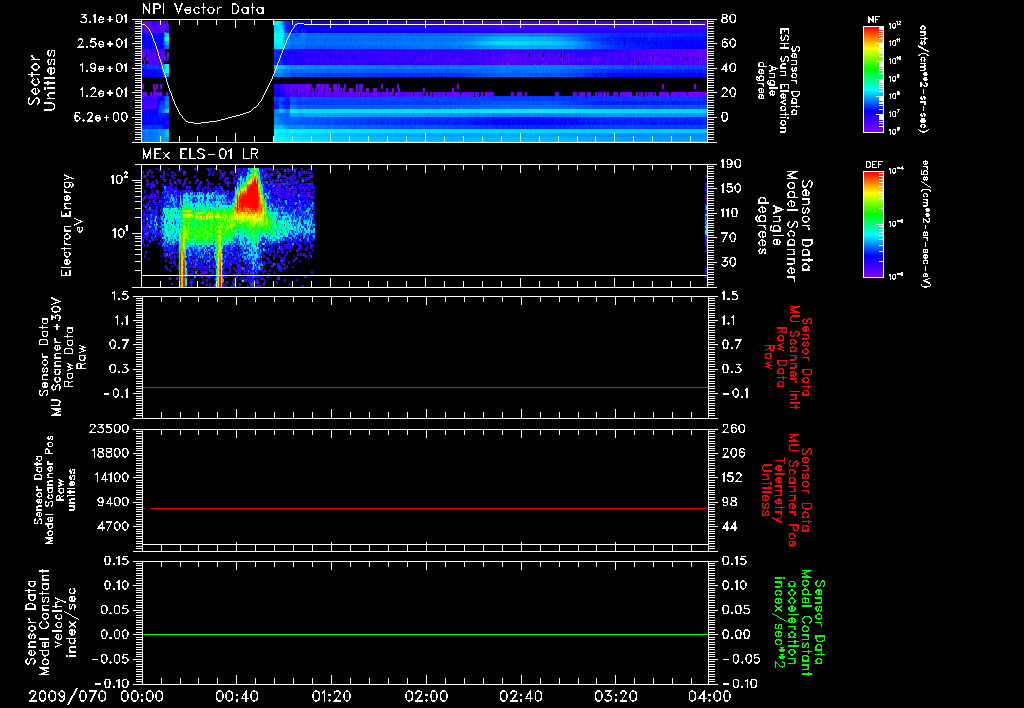The image size is (1024, 708).
Task: Select the 152 telemetry tick label
Action: tap(732, 477)
